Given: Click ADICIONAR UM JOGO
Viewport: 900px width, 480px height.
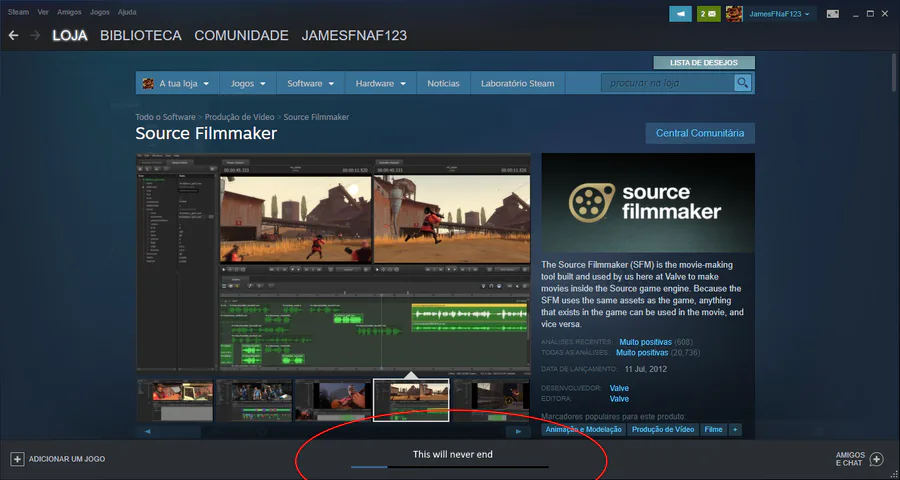Looking at the screenshot, I should [67, 459].
